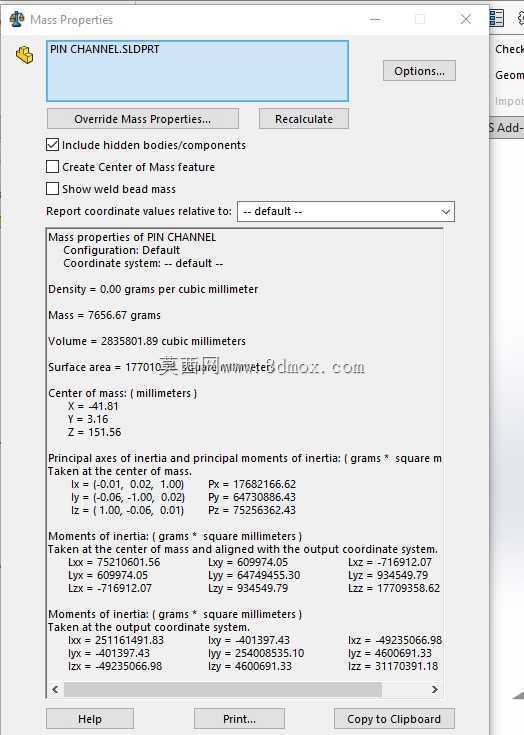Uncheck Include hidden bodies/components
Image resolution: width=524 pixels, height=735 pixels.
pyautogui.click(x=52, y=145)
